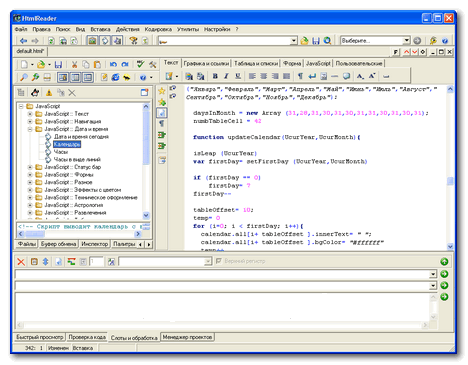Viewport: 468px width, 365px height.
Task: Click the Copy icon
Action: coord(86,64)
